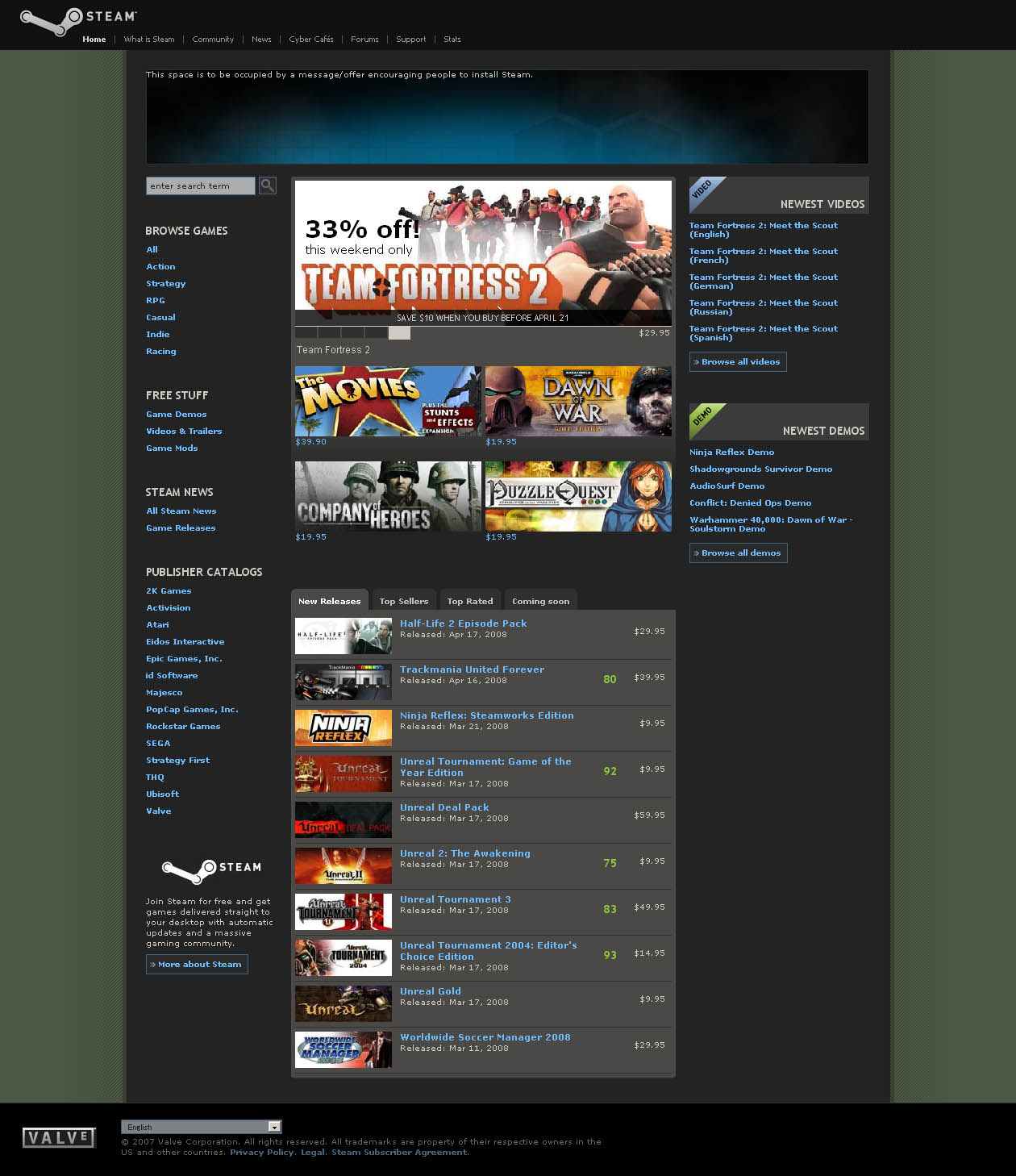Open Unreal Gold title link
The height and width of the screenshot is (1176, 1016).
click(x=431, y=991)
